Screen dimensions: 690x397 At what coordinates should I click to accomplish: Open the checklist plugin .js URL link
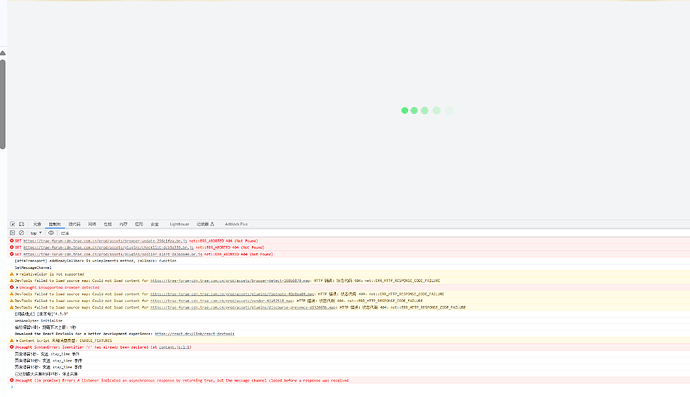tap(108, 247)
